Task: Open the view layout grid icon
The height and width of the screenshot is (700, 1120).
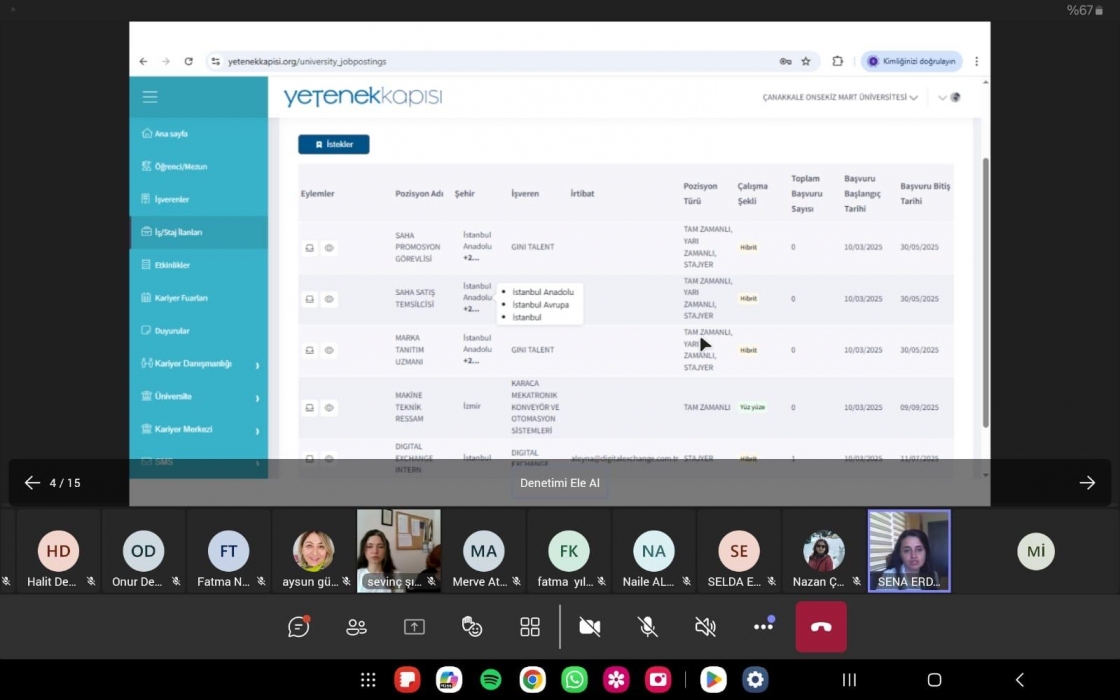Action: 530,627
